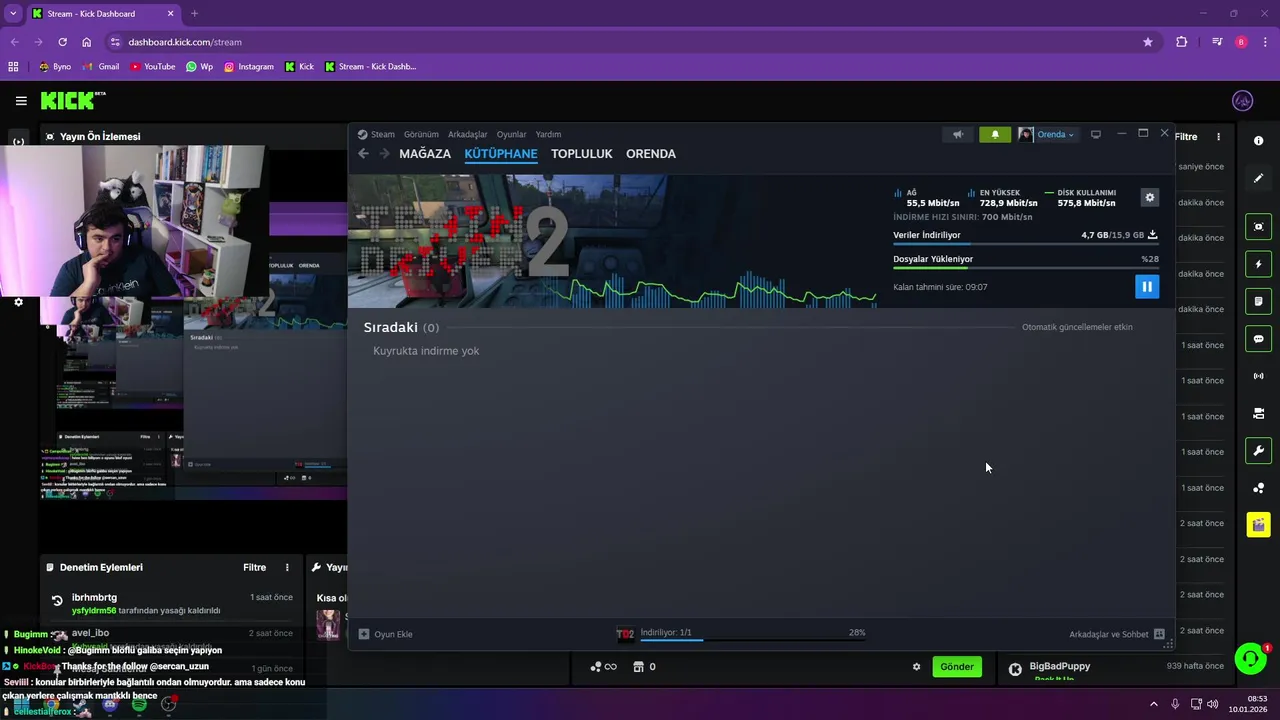Click the Steam announcements megaphone icon
The height and width of the screenshot is (720, 1280).
[x=958, y=135]
